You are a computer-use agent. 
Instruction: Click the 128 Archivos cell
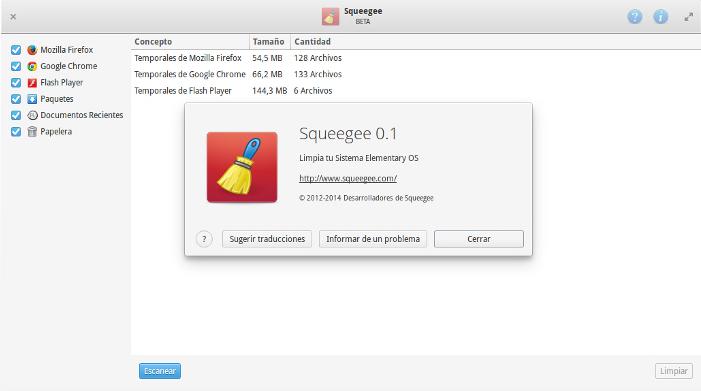tap(318, 58)
